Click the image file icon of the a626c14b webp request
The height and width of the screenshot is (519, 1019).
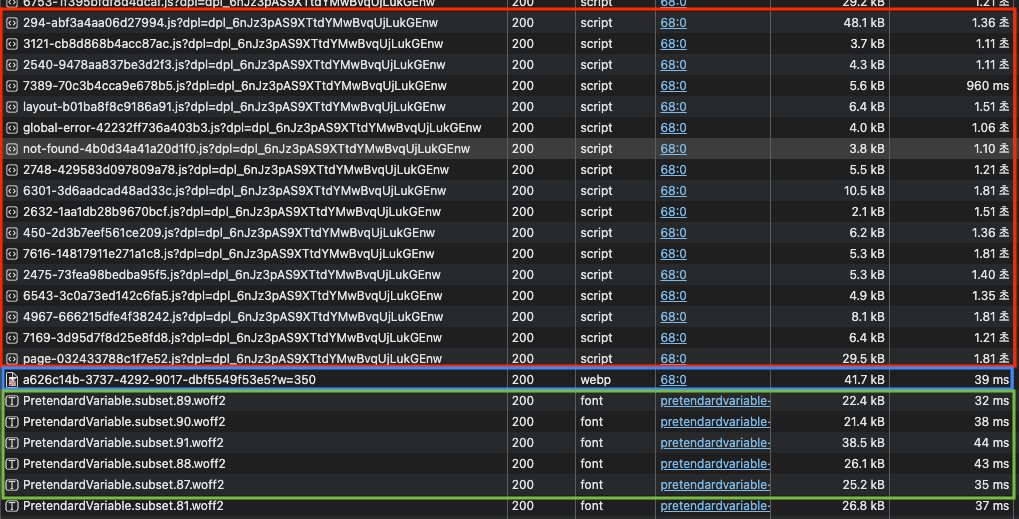pos(12,379)
